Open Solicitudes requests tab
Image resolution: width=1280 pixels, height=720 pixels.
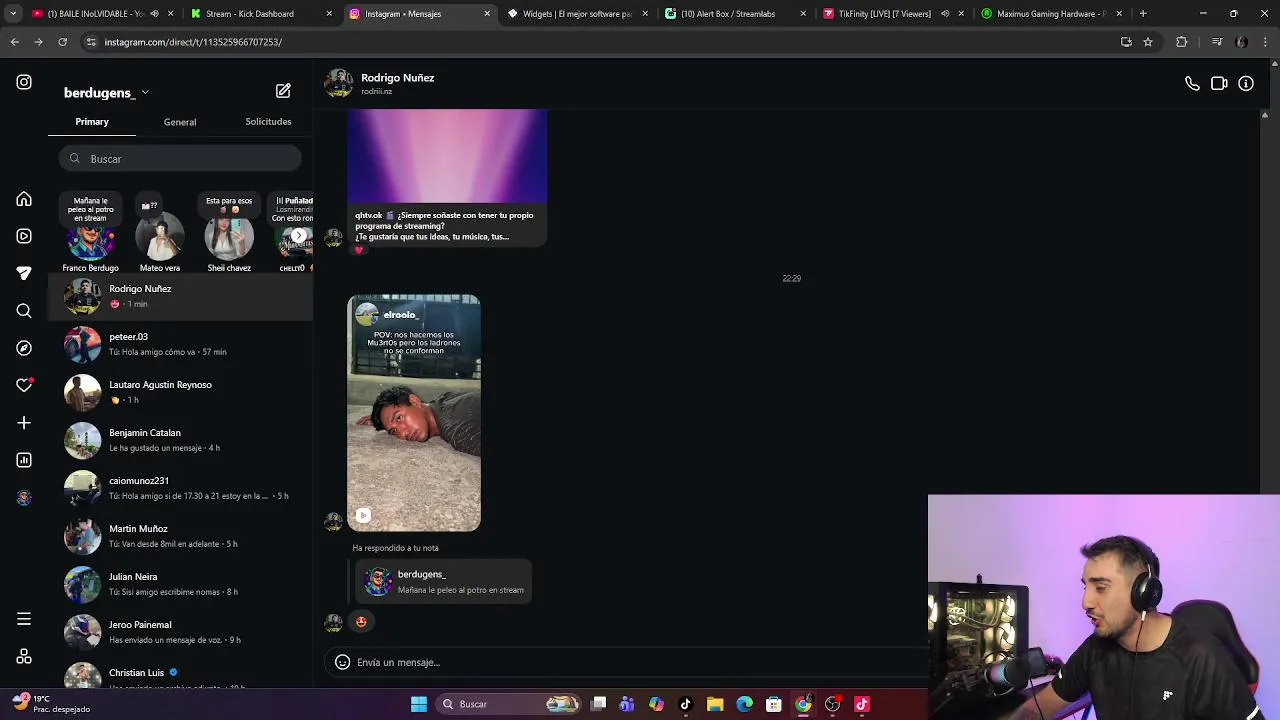268,122
